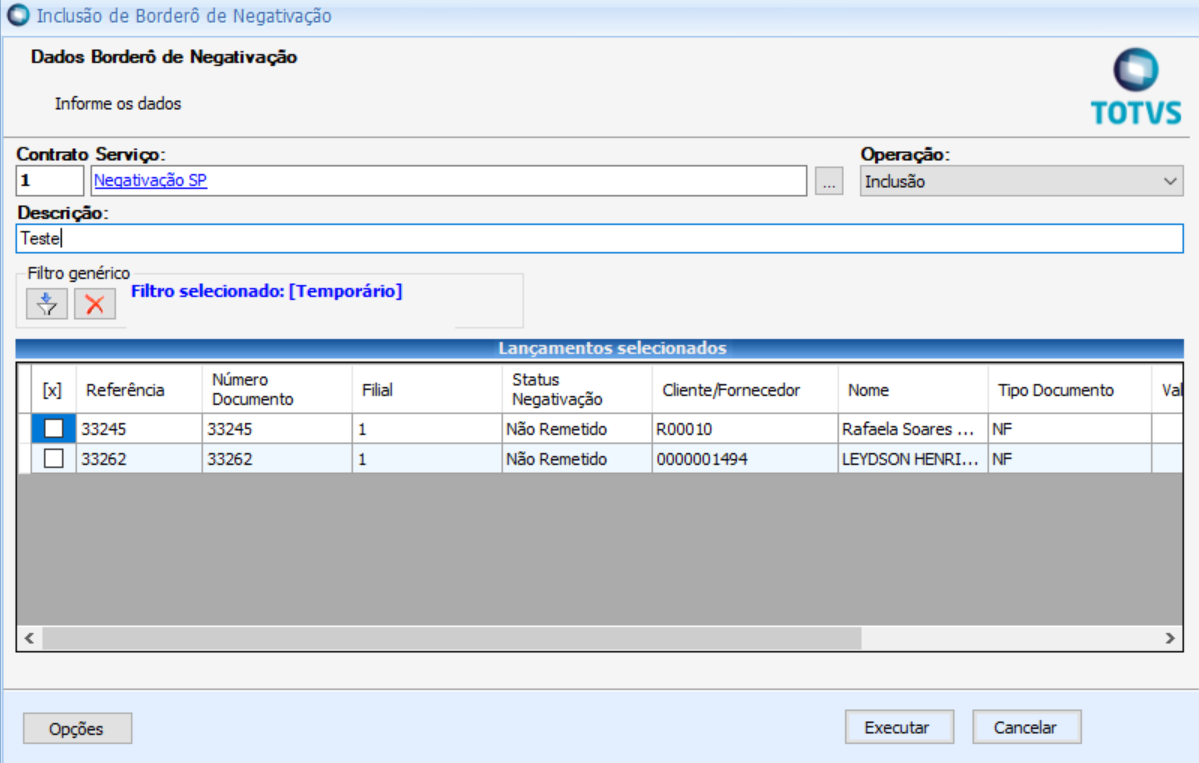
Task: Click the Executar button
Action: click(x=898, y=727)
